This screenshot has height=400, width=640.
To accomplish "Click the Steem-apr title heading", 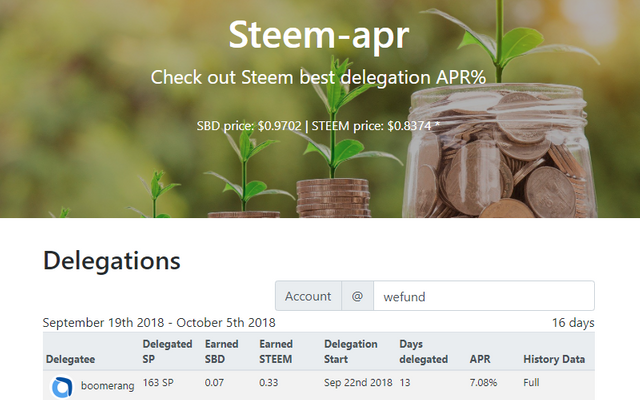I will pos(319,34).
